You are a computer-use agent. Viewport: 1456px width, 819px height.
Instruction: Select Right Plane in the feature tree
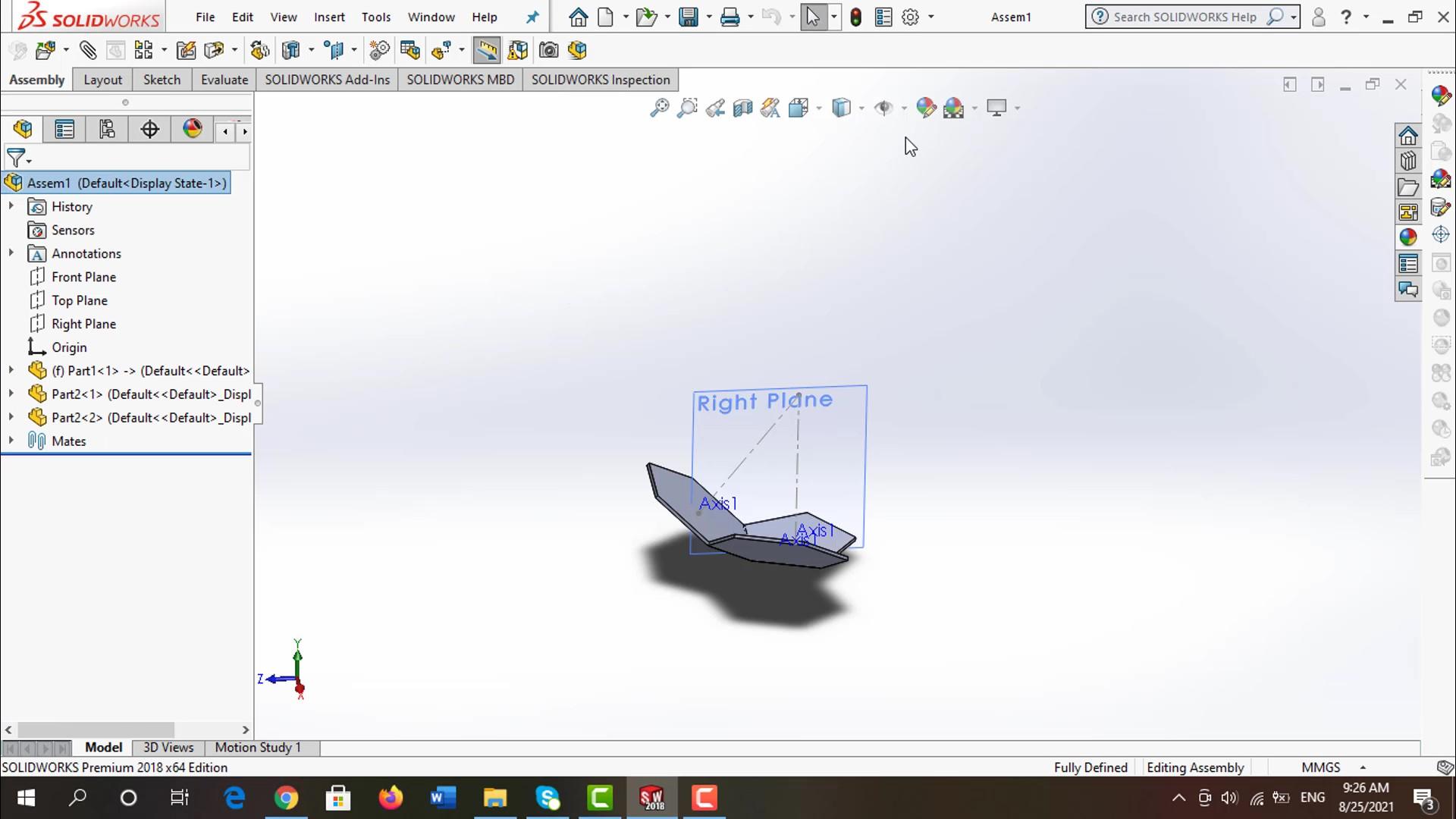tap(83, 324)
